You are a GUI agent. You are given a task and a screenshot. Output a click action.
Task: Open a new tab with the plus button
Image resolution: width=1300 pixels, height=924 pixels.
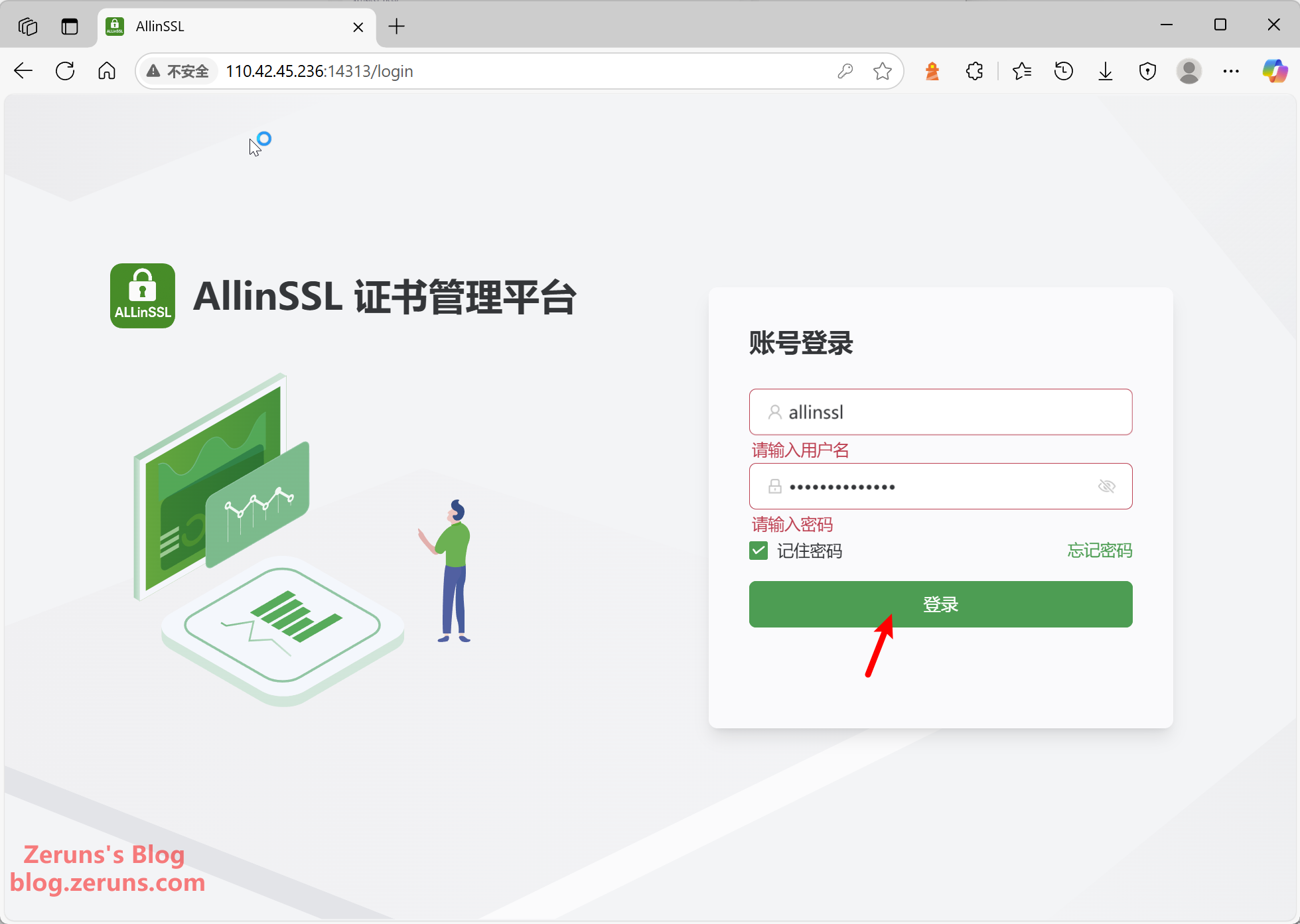(397, 27)
